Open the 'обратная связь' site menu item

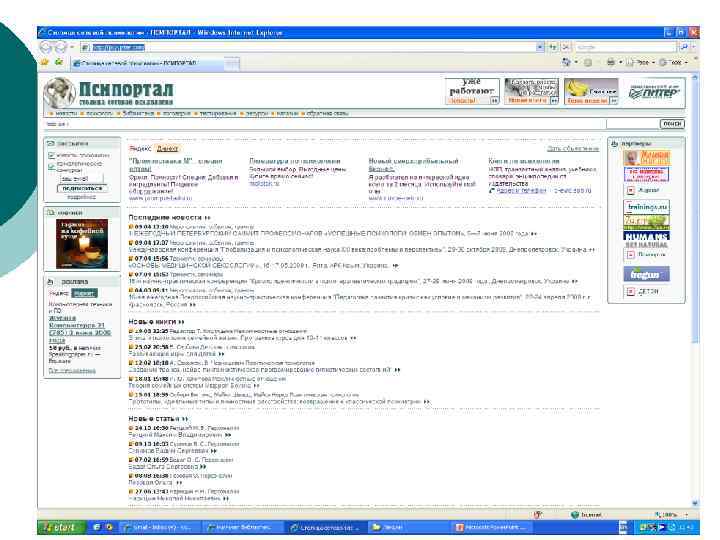327,113
